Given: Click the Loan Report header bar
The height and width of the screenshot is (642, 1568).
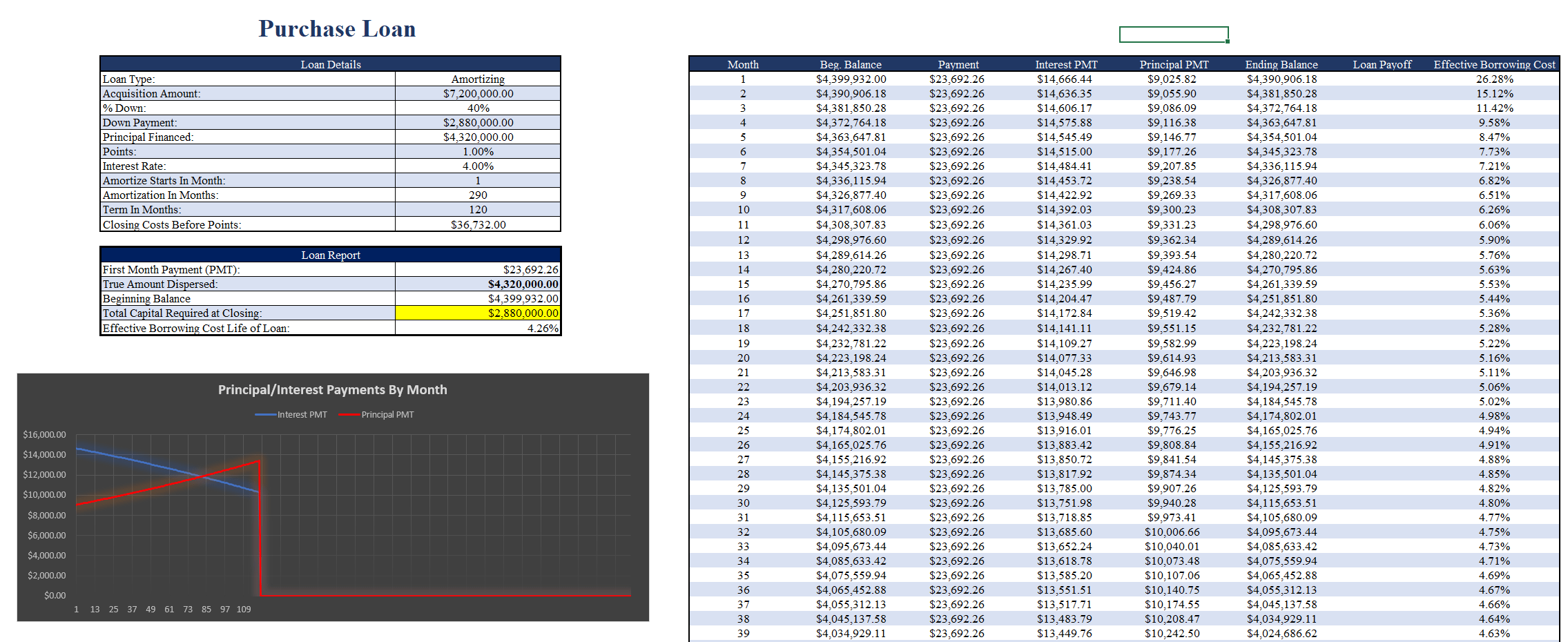Looking at the screenshot, I should [x=330, y=255].
